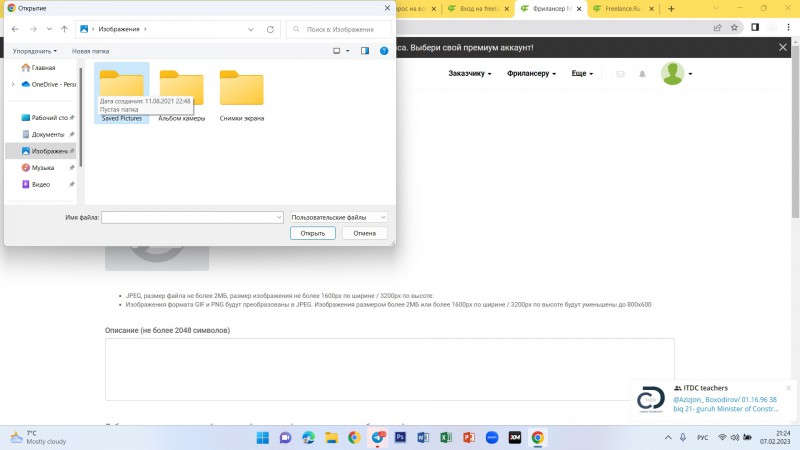Screen dimensions: 800x450
Task: Go back in the file dialog
Action: 15,29
